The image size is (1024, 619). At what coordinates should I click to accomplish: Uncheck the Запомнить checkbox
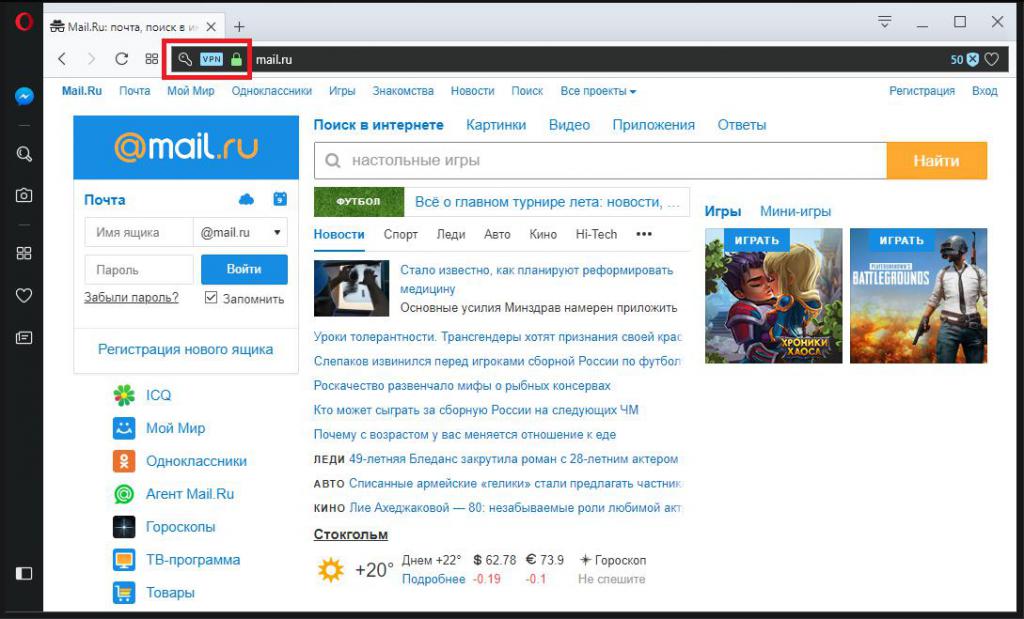[211, 298]
